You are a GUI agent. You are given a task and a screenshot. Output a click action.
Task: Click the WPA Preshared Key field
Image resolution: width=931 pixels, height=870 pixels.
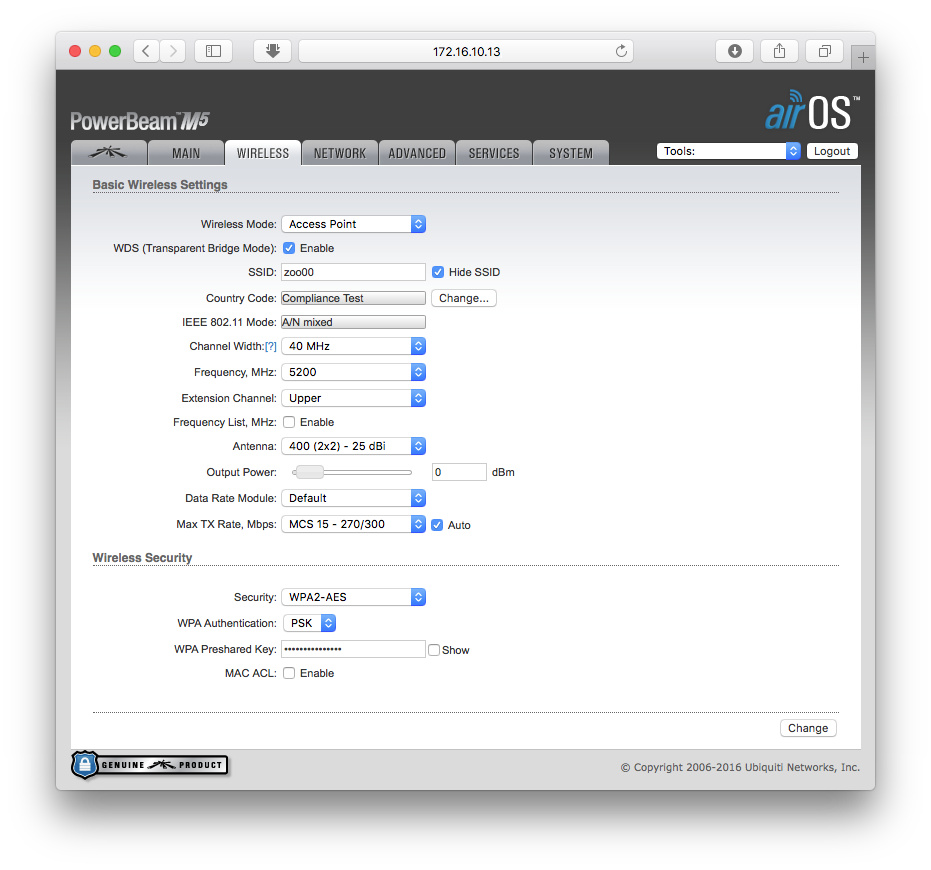353,649
